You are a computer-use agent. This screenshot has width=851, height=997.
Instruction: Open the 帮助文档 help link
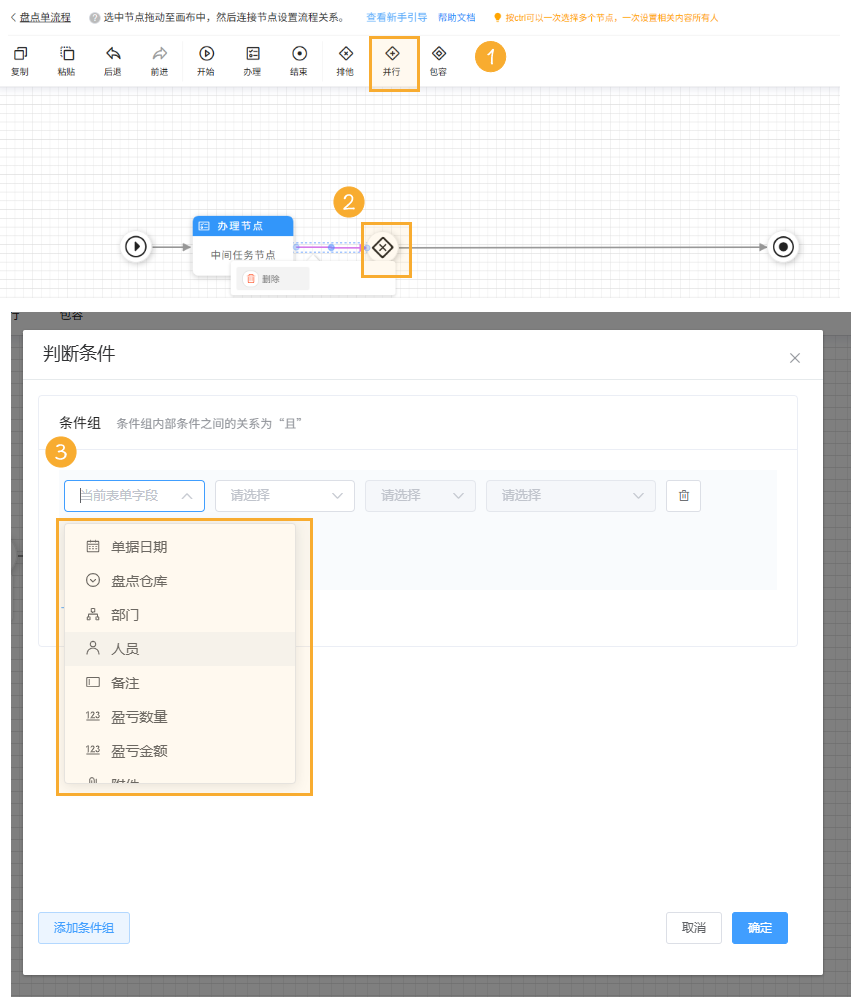tap(455, 17)
